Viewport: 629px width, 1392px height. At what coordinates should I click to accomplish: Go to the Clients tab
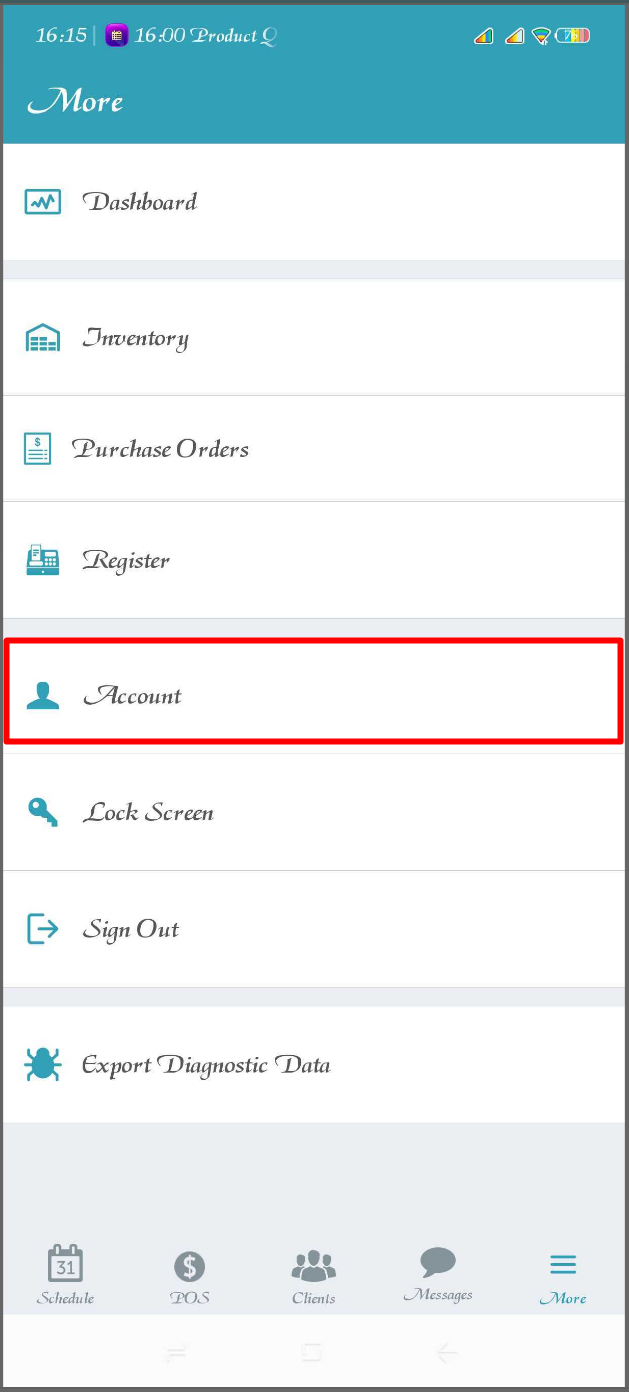(314, 1277)
